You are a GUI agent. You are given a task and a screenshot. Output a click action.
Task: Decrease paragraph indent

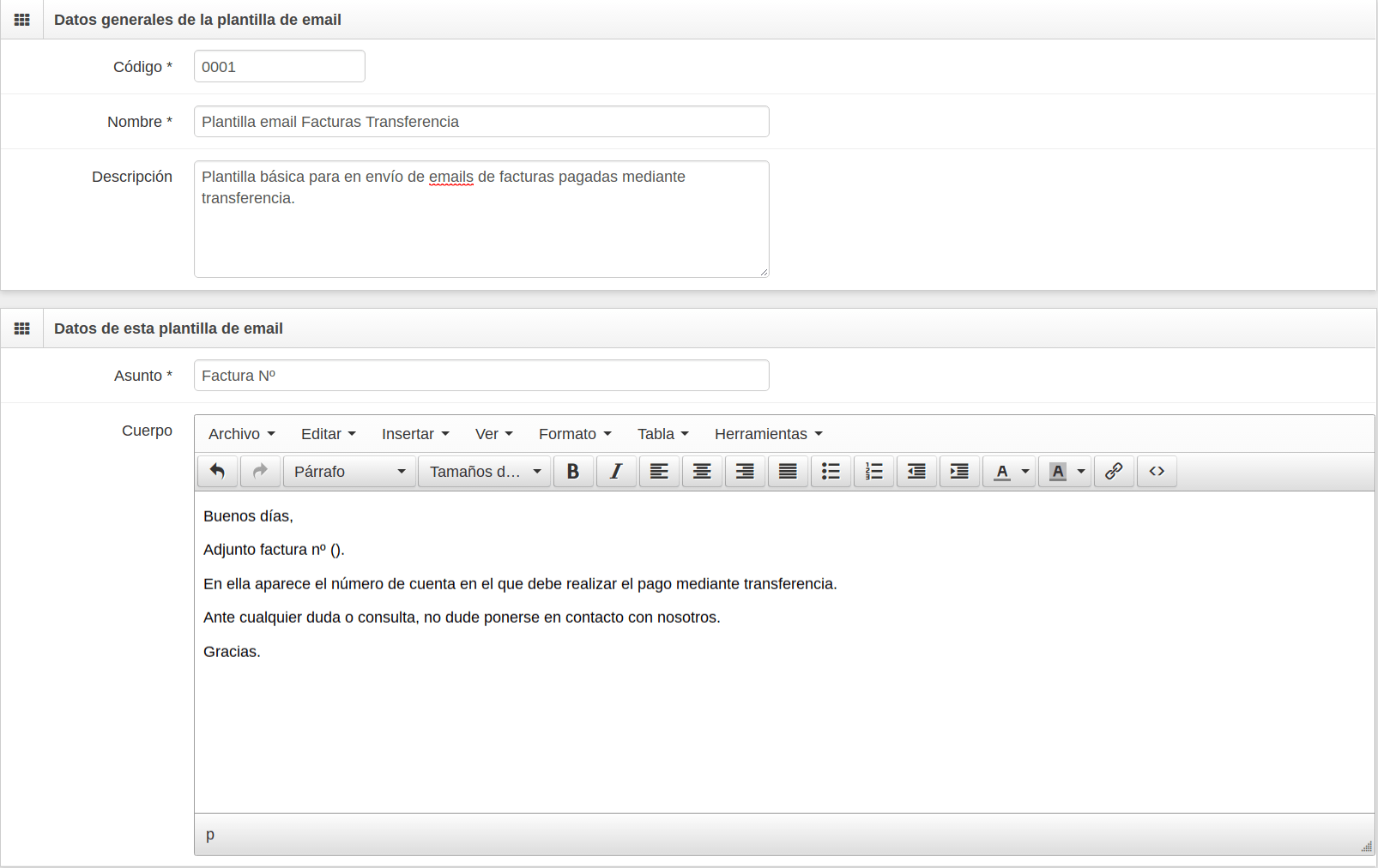tap(916, 471)
